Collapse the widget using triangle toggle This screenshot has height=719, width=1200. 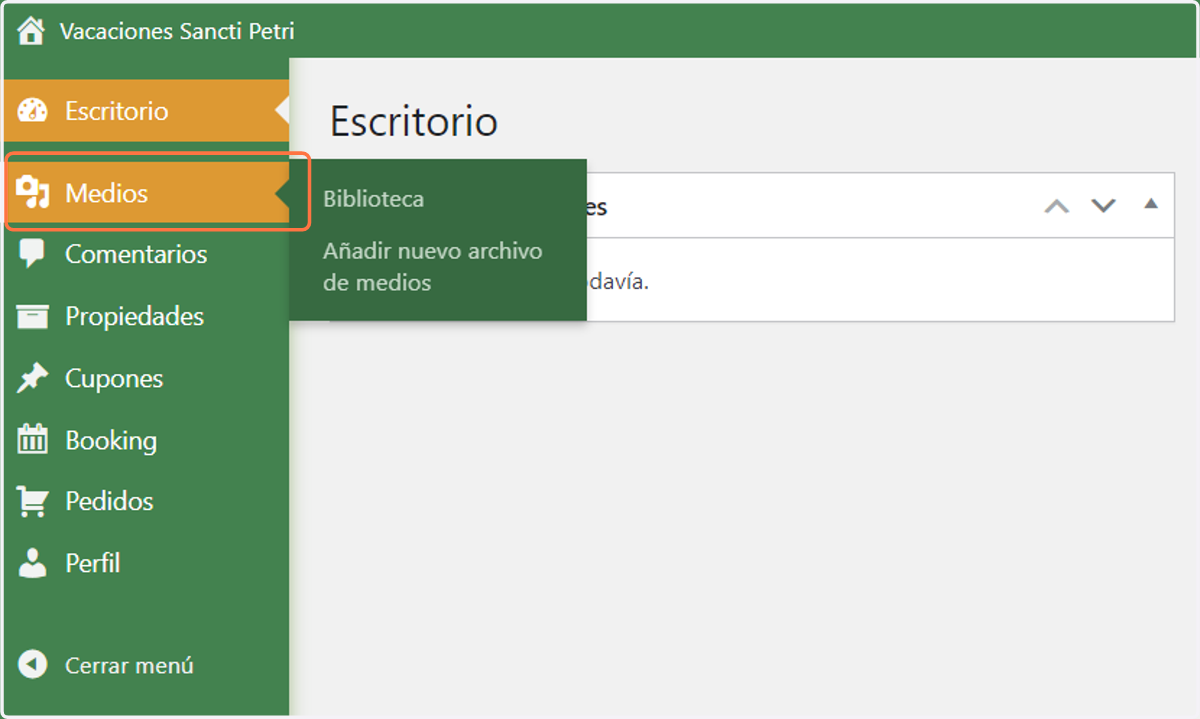tap(1151, 203)
